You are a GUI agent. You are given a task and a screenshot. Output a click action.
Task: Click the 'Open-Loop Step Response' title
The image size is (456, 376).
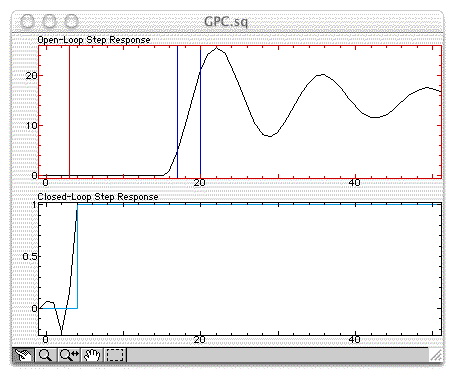94,40
